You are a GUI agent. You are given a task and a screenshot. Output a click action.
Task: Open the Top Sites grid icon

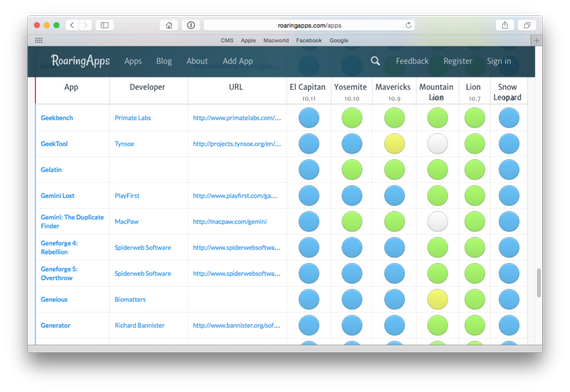[39, 40]
